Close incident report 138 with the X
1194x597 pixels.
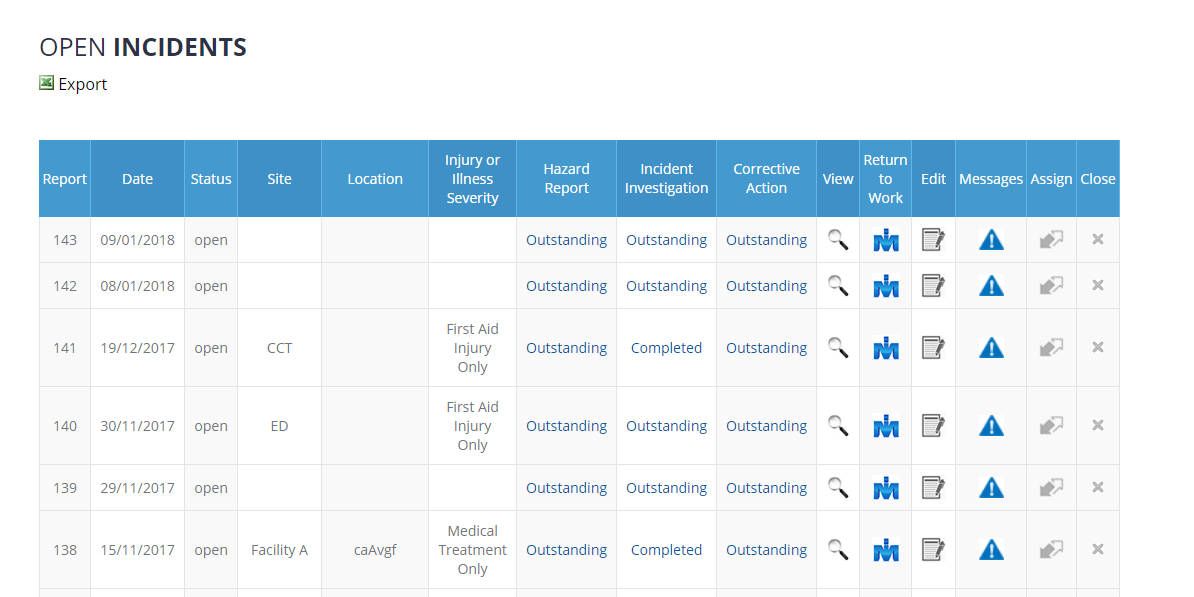click(1097, 549)
